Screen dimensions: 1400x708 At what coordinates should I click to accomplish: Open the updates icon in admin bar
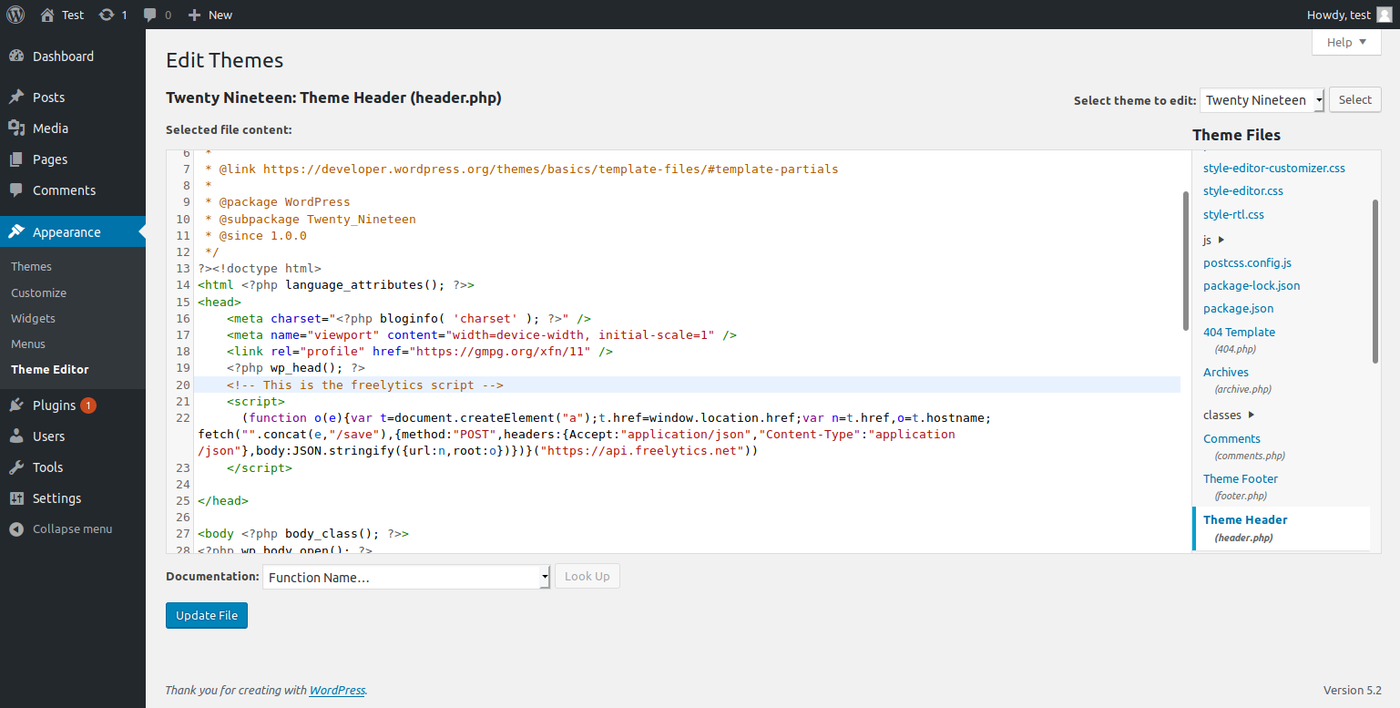click(107, 15)
